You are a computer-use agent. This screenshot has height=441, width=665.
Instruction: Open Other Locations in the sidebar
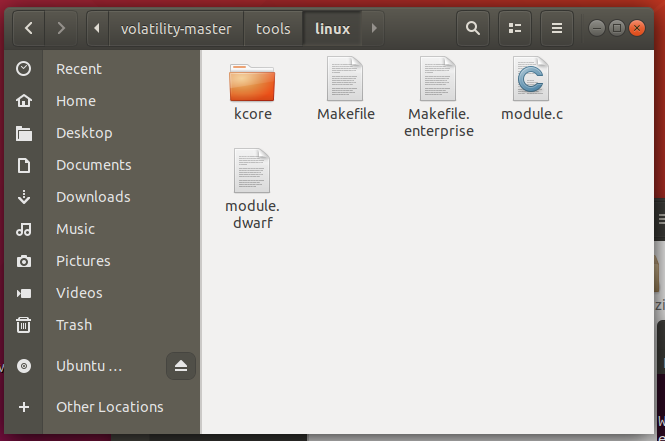110,407
